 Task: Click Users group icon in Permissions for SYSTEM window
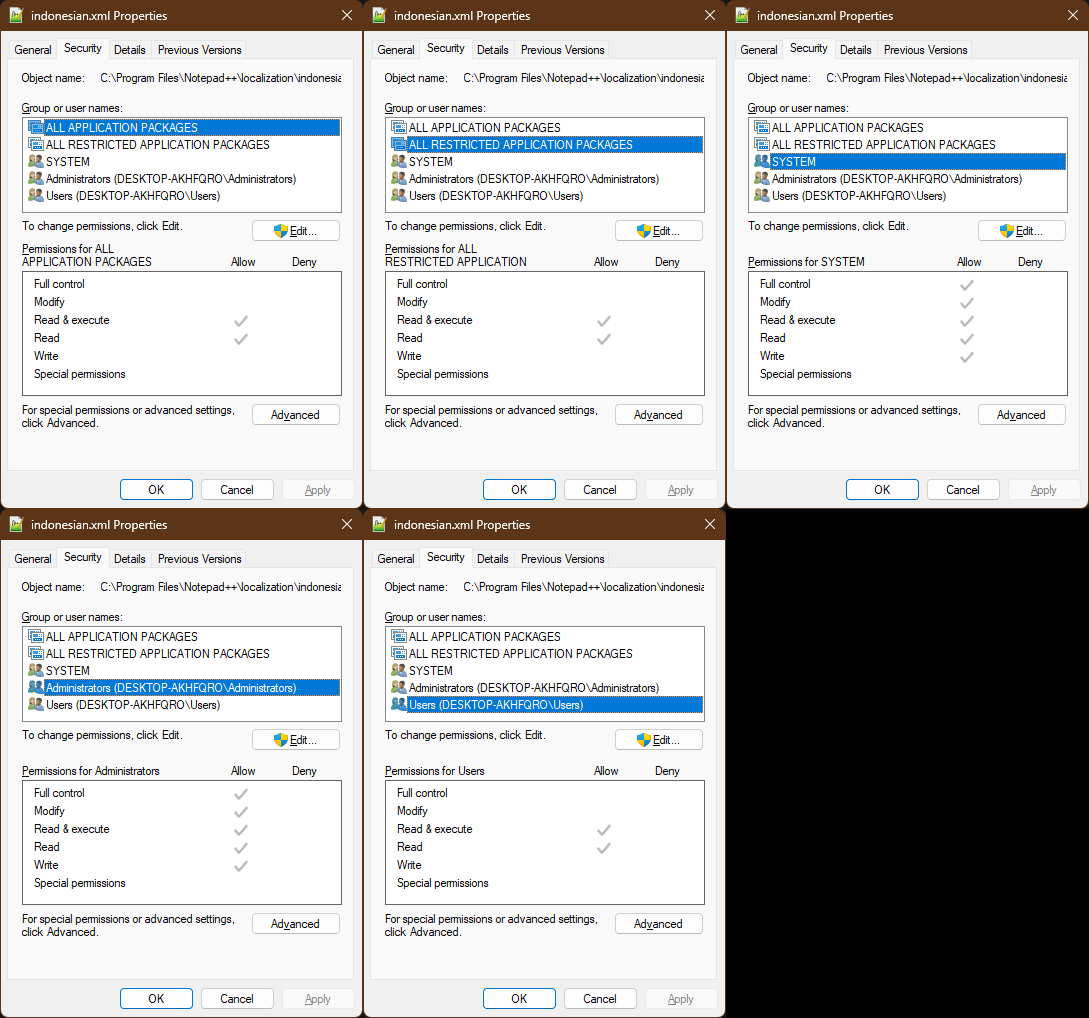762,195
